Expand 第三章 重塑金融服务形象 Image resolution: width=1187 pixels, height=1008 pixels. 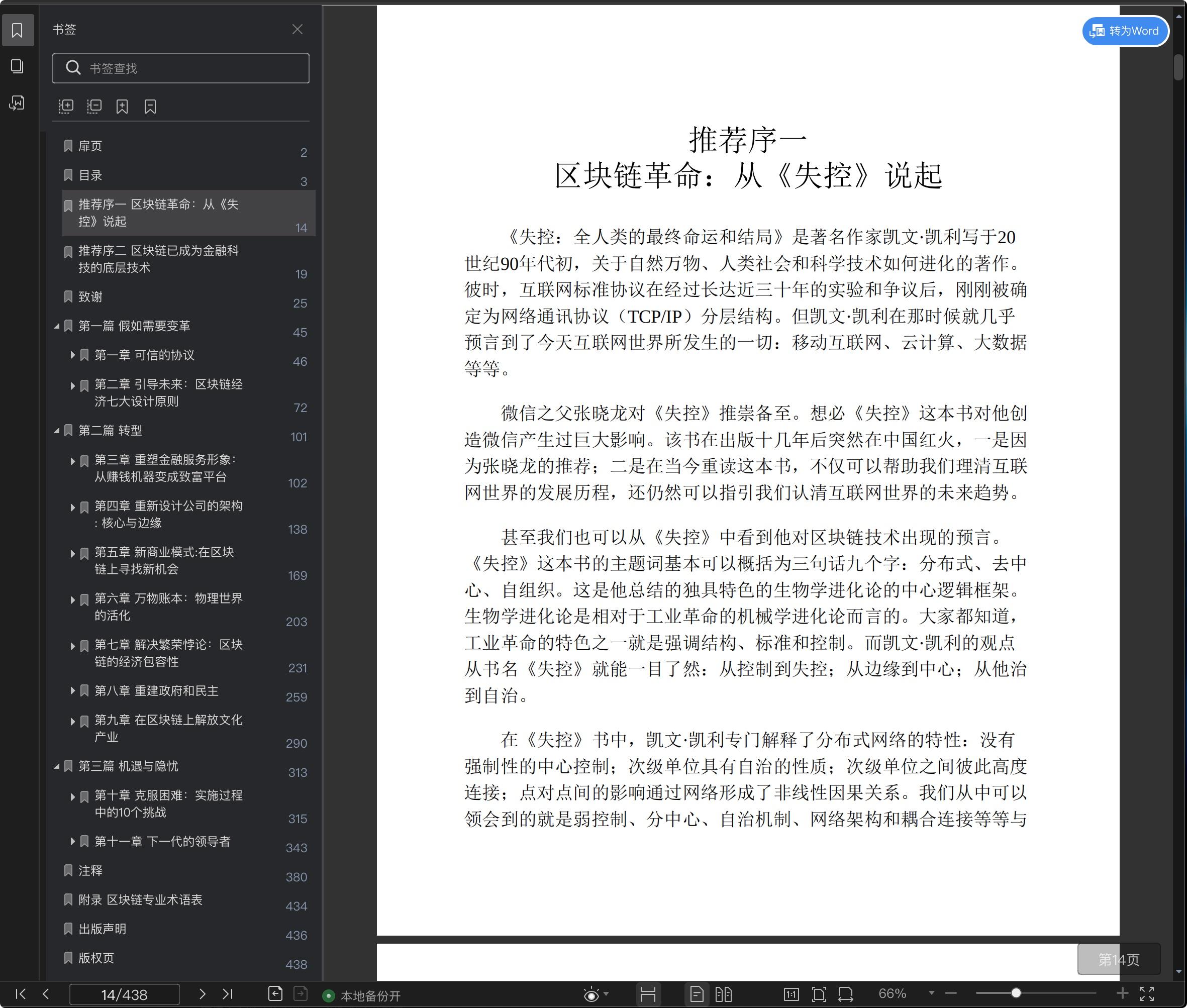[x=72, y=461]
